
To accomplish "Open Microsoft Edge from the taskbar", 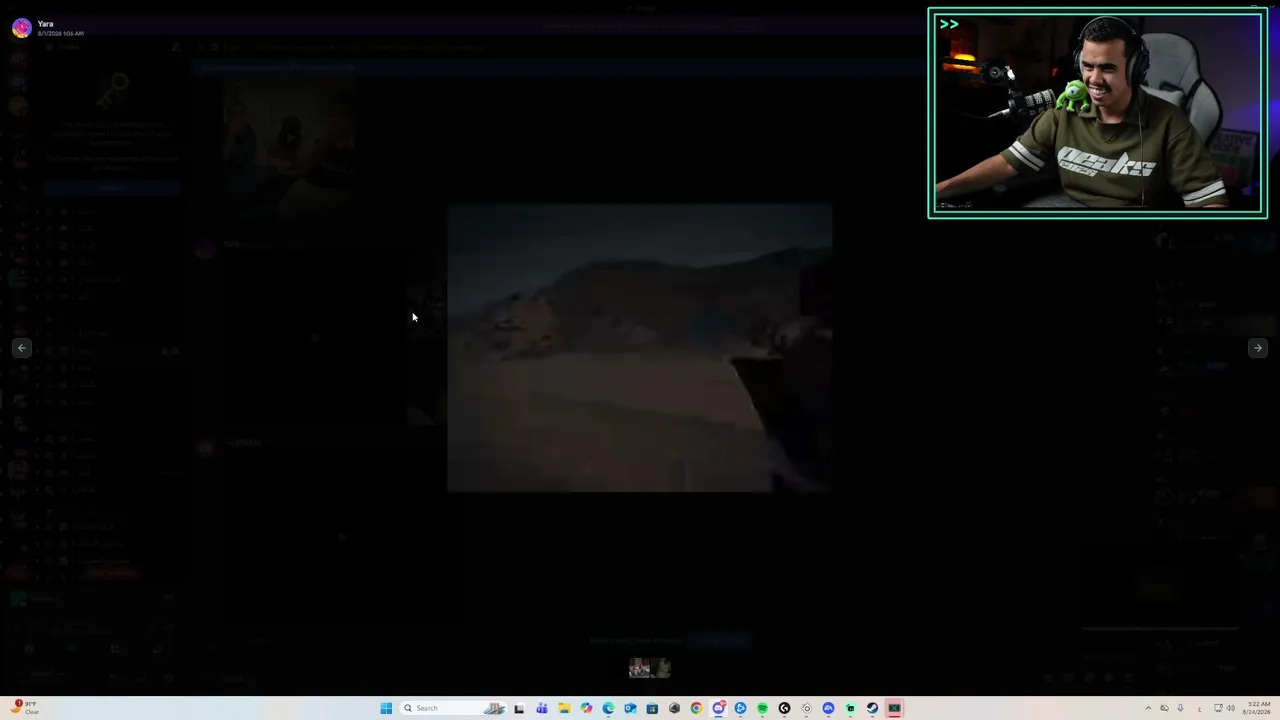I will click(x=608, y=709).
